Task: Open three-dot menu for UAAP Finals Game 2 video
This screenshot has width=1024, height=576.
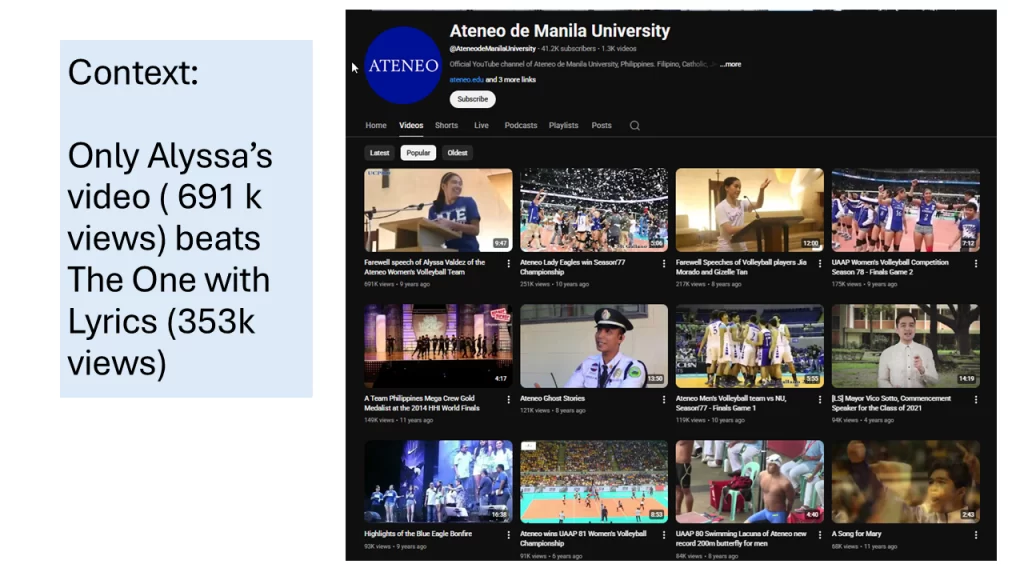Action: (976, 264)
